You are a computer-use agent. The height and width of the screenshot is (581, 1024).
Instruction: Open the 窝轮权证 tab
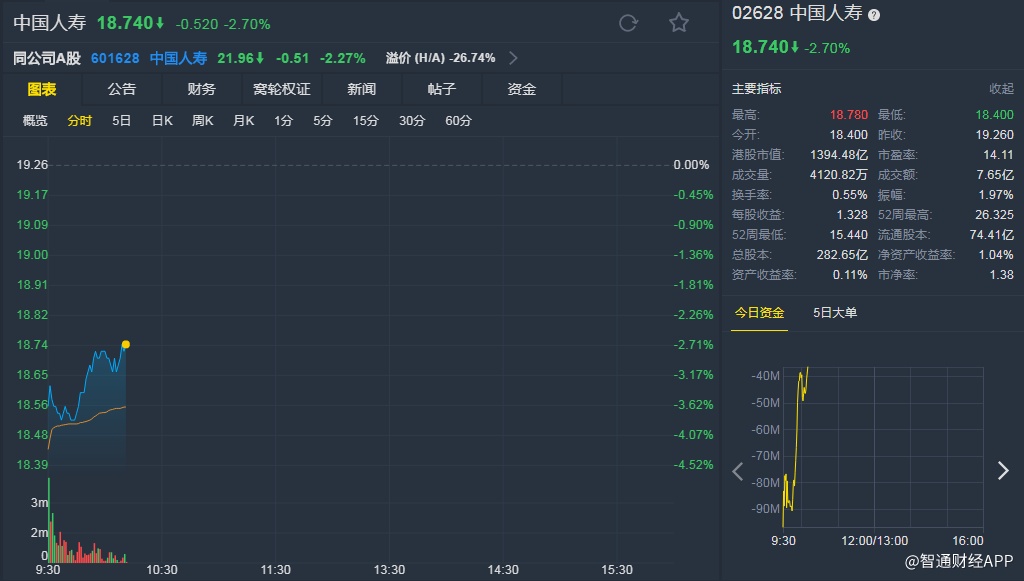click(282, 89)
